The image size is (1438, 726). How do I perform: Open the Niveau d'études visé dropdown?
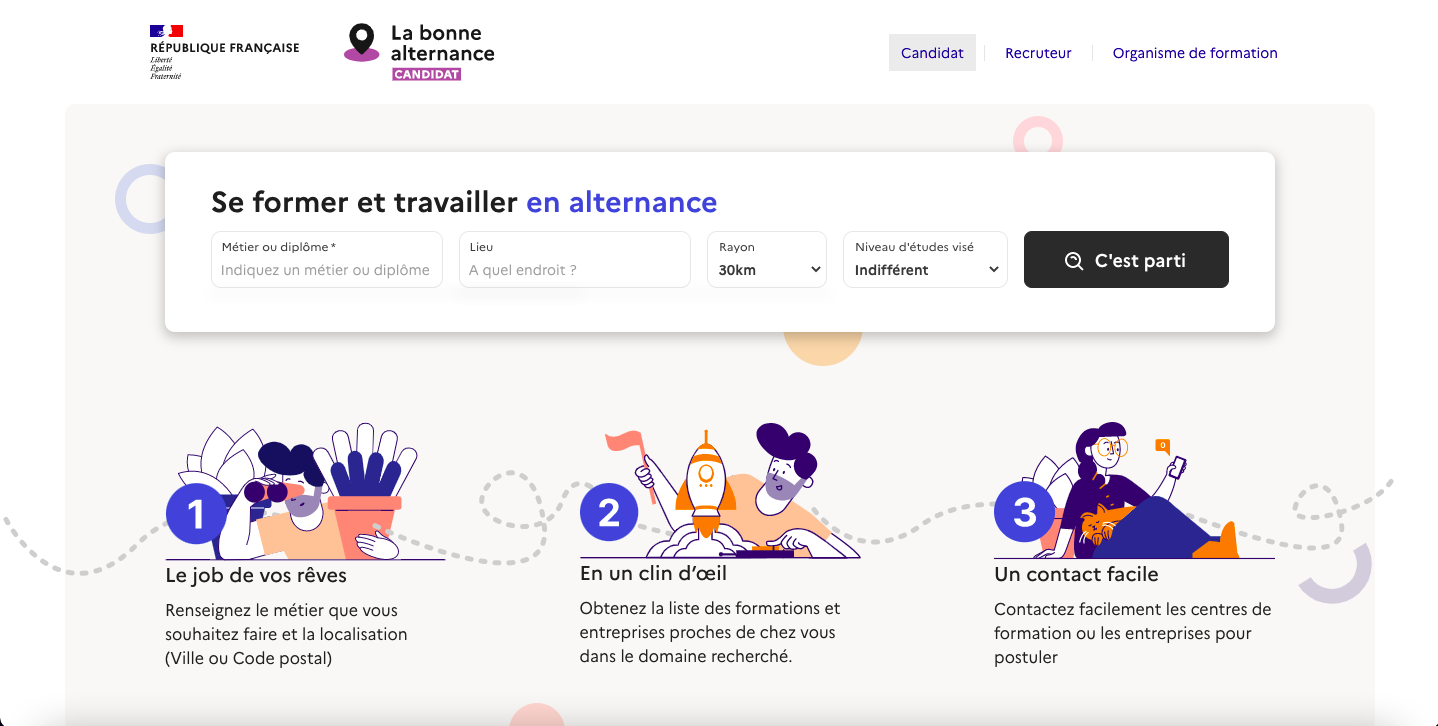point(925,260)
